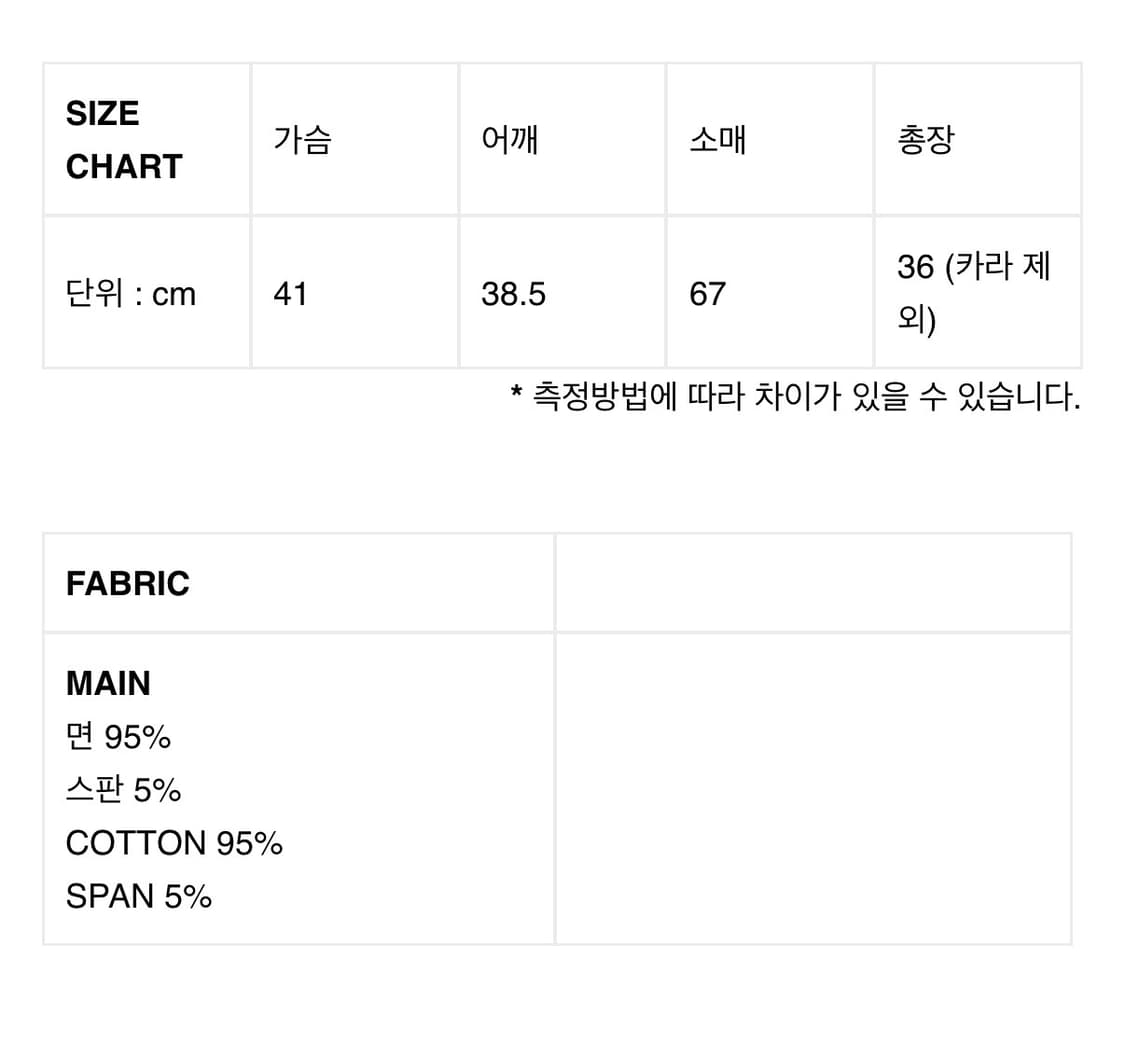Click the 스판 5% line

pyautogui.click(x=123, y=790)
